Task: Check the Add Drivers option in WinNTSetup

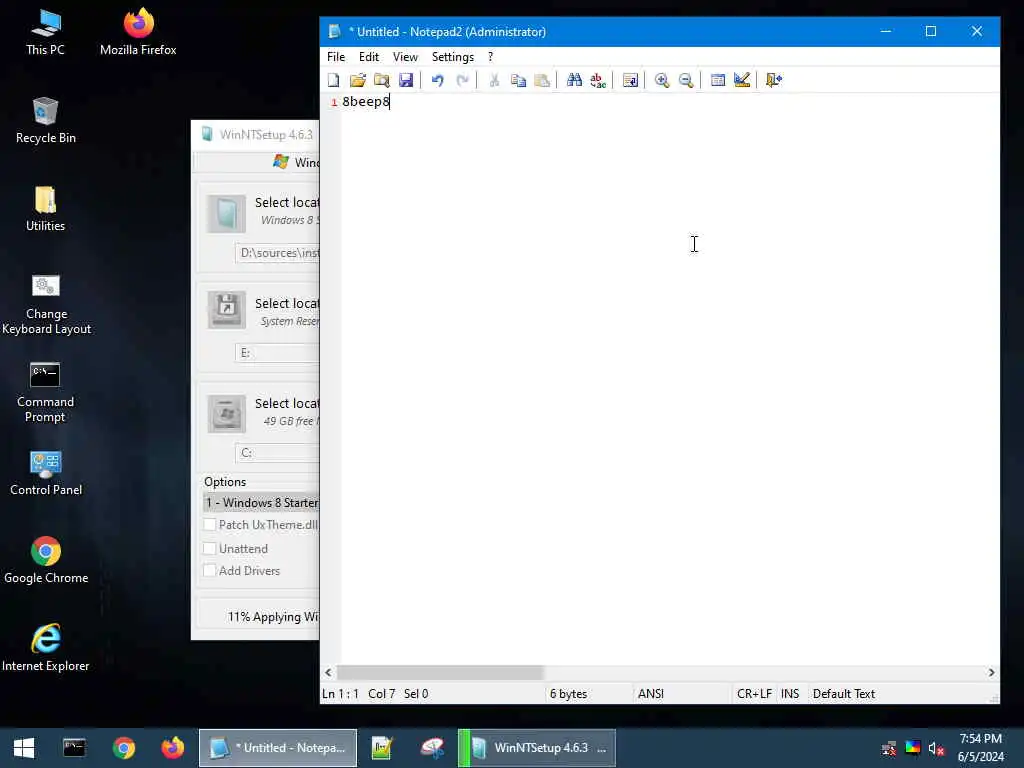Action: pyautogui.click(x=210, y=571)
